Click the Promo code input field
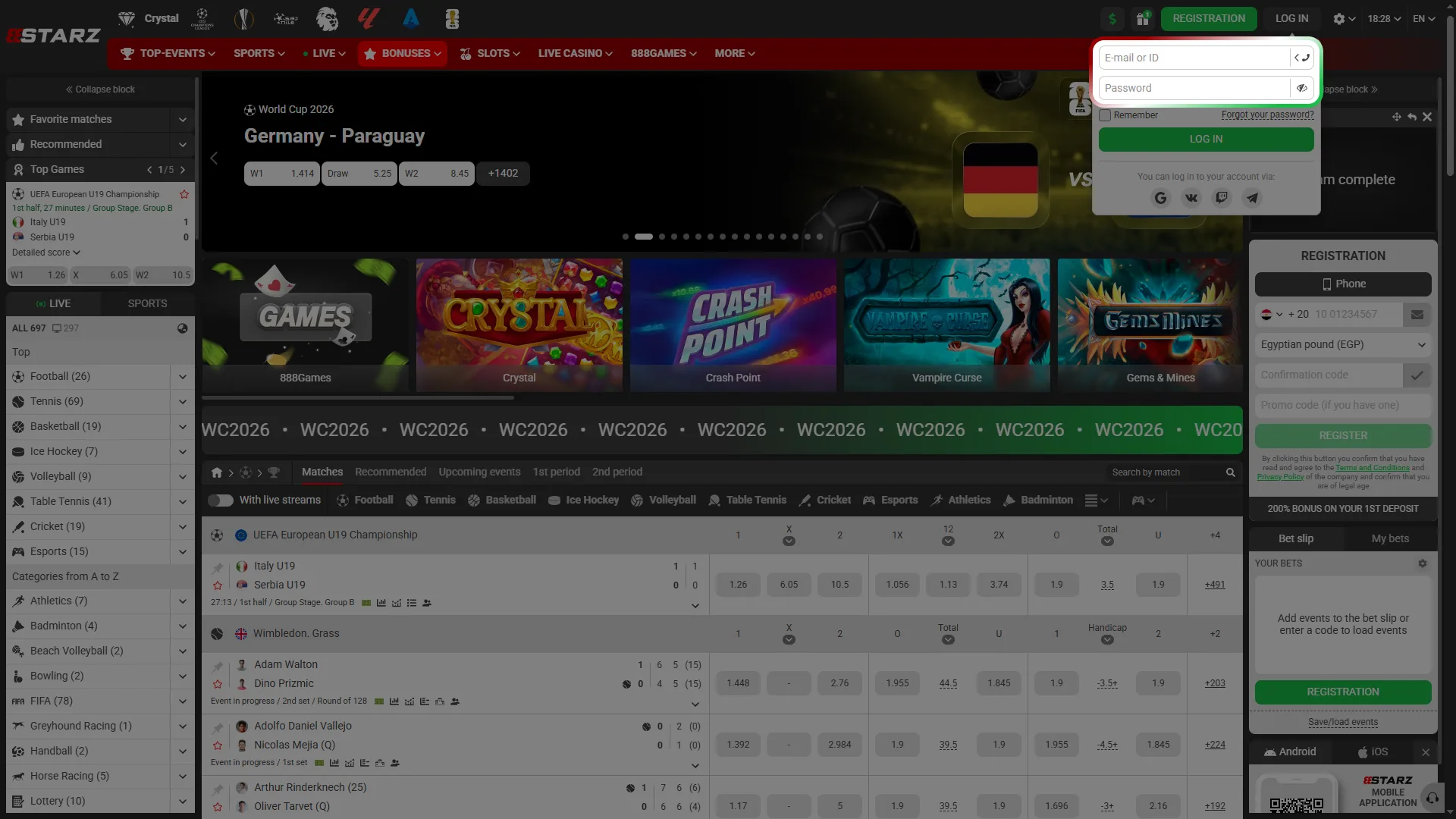This screenshot has width=1456, height=819. point(1343,405)
